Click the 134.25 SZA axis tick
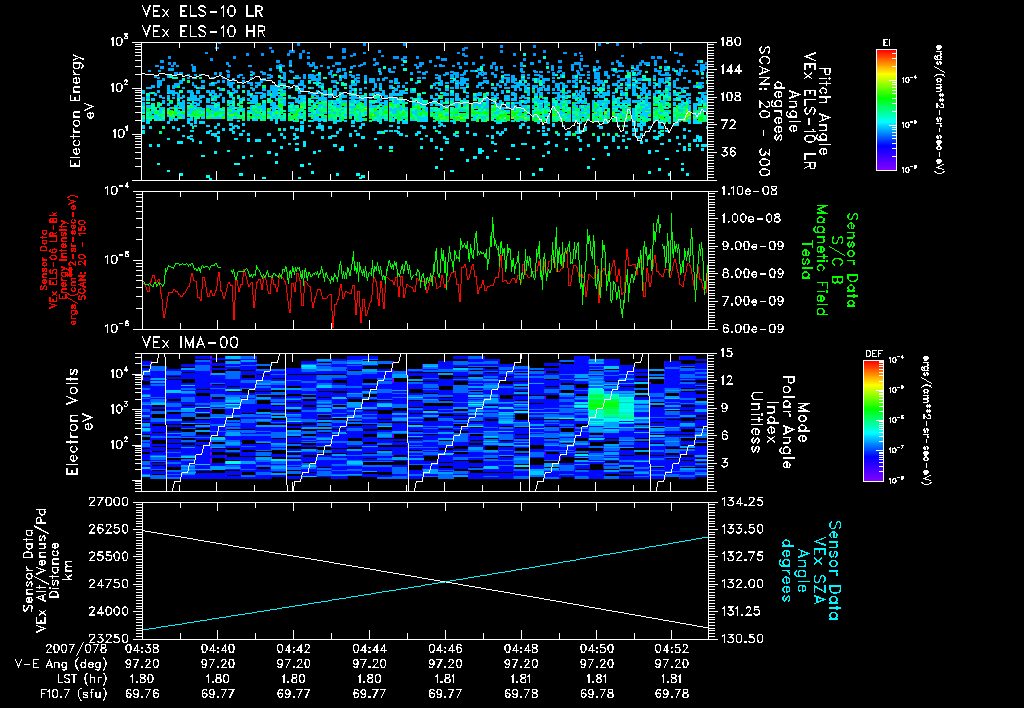This screenshot has height=708, width=1024. [742, 502]
